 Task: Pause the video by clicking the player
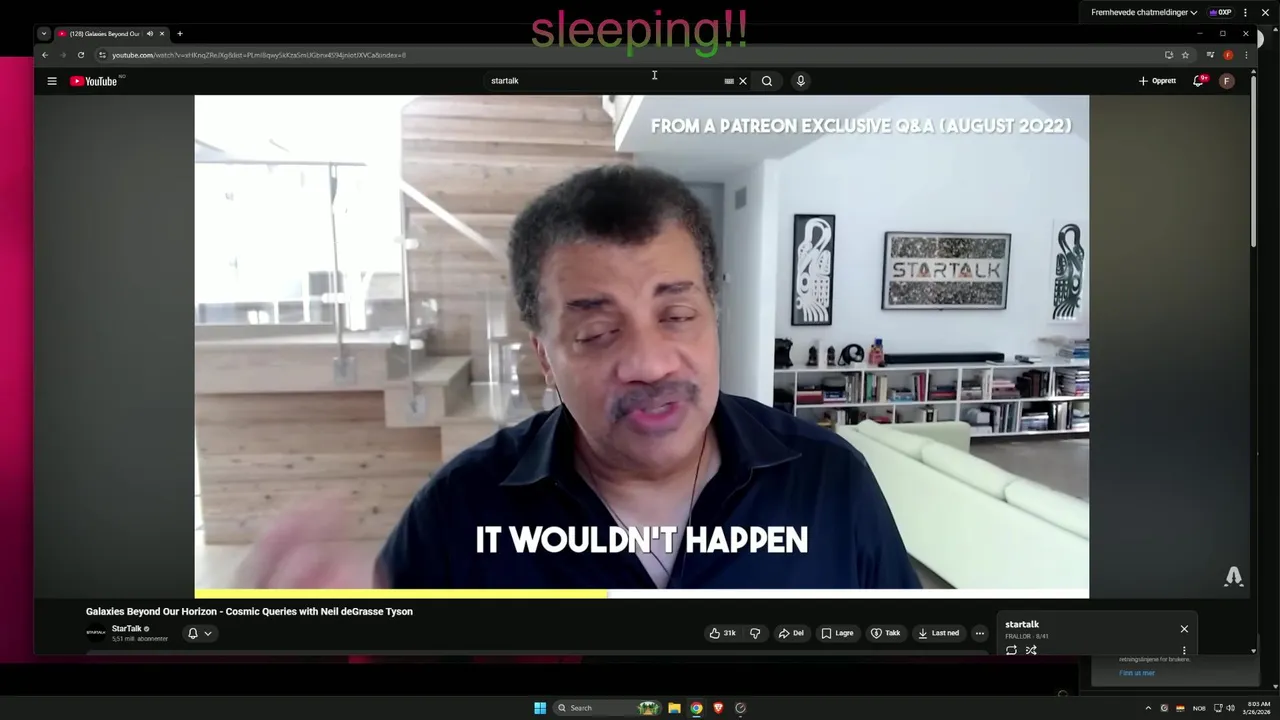coord(641,346)
